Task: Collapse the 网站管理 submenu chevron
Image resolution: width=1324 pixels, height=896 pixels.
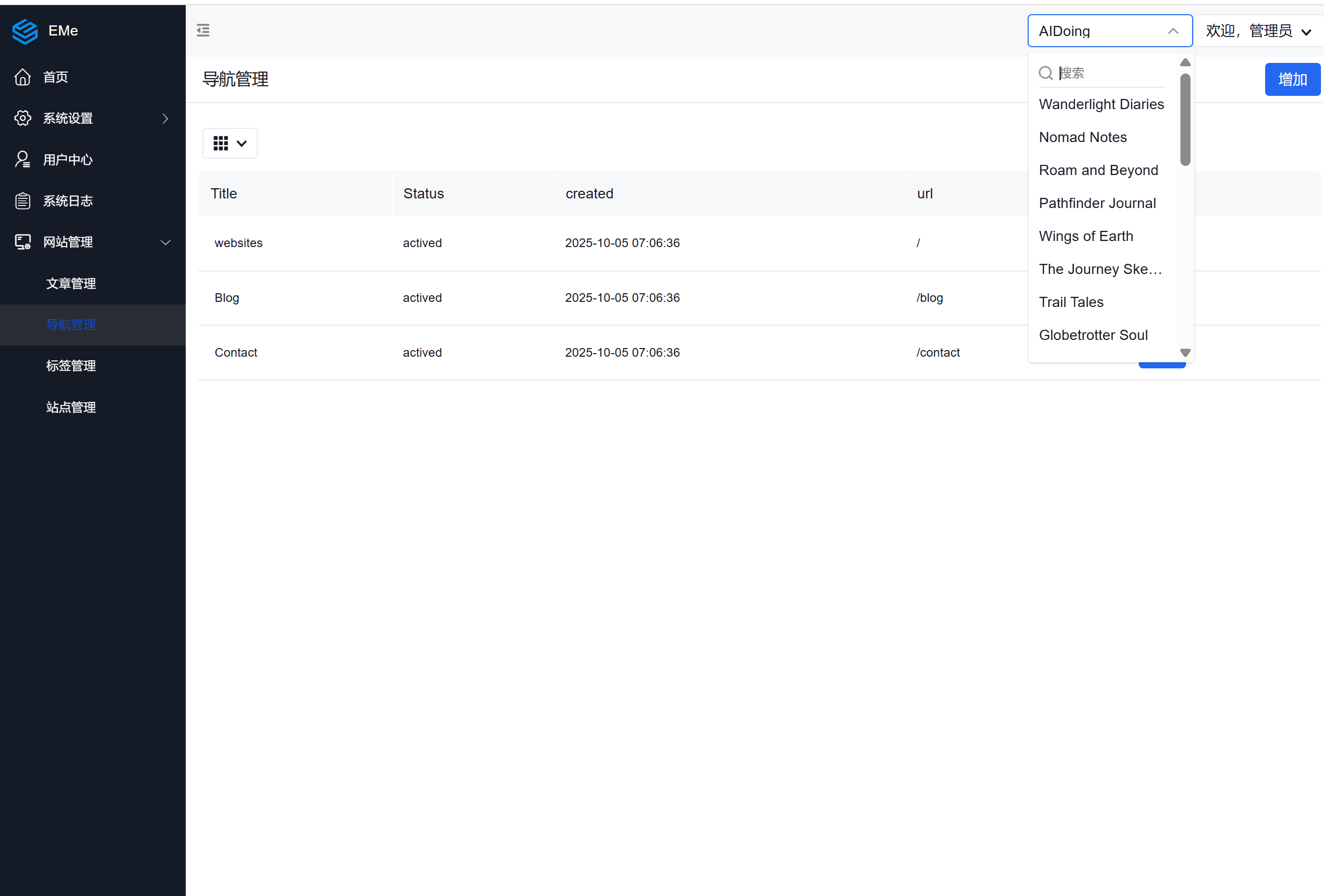Action: (165, 242)
